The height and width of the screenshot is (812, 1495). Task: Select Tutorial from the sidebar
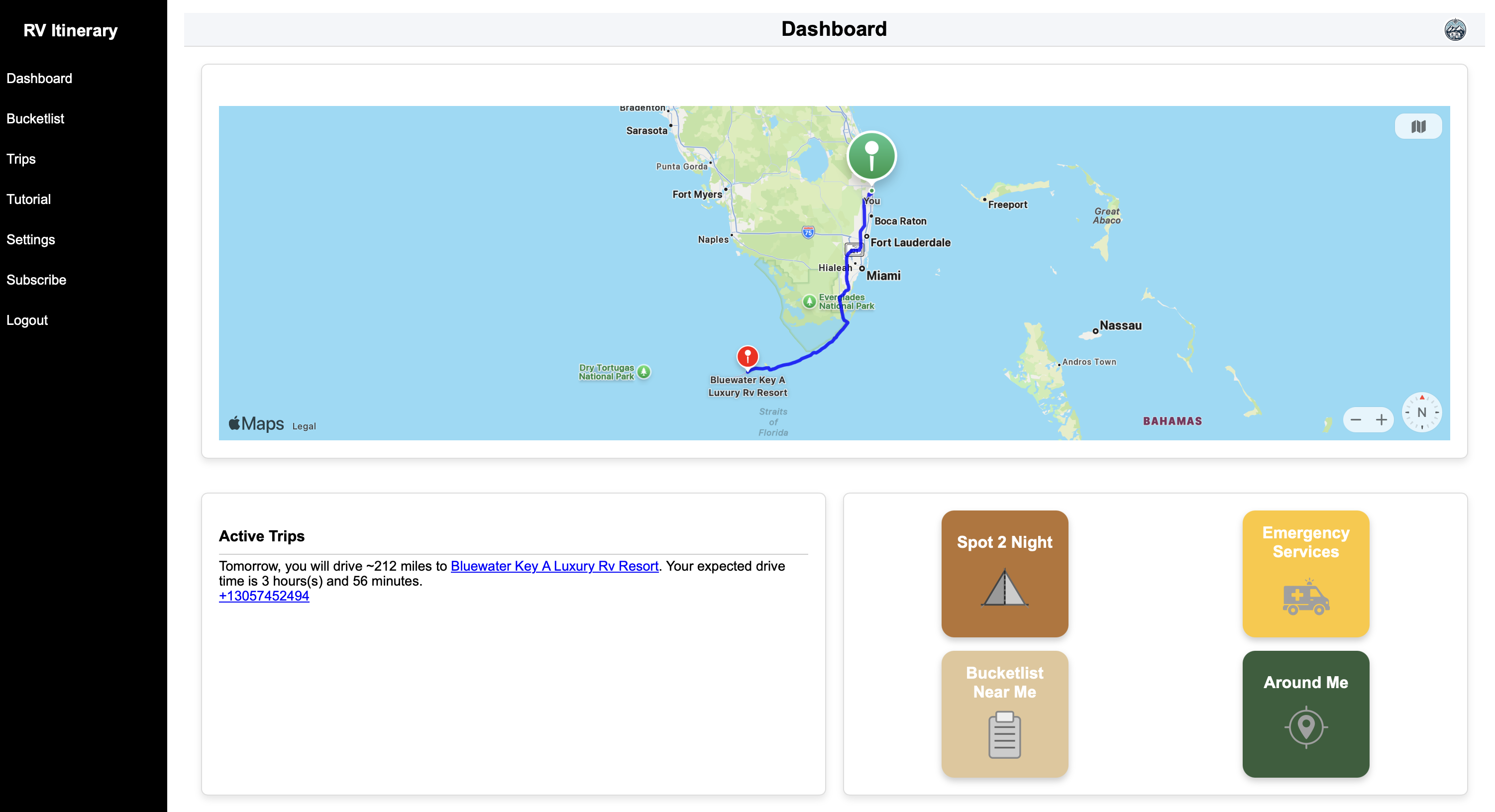(28, 200)
